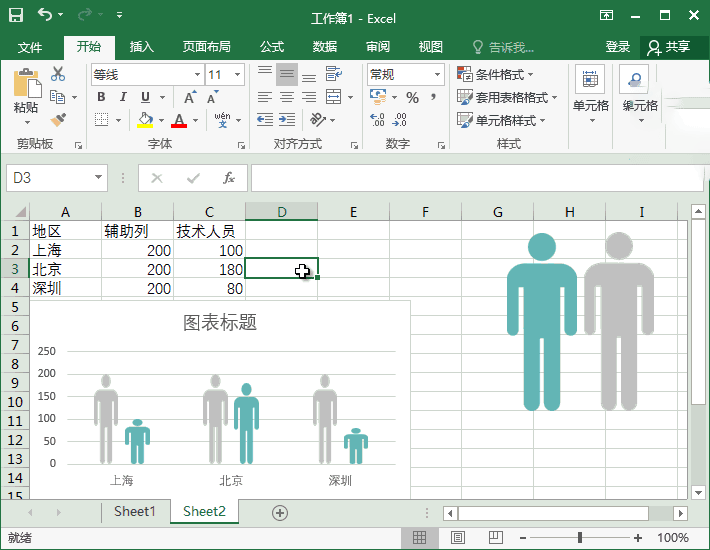Click the 共享 share button
This screenshot has height=550, width=710.
669,47
